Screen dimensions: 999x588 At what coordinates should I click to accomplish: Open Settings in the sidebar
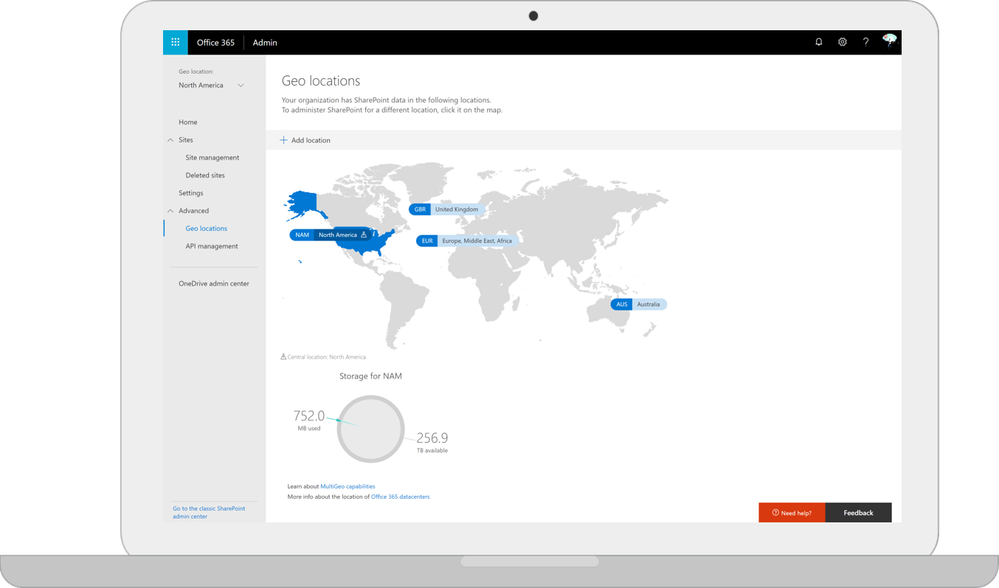coord(190,193)
